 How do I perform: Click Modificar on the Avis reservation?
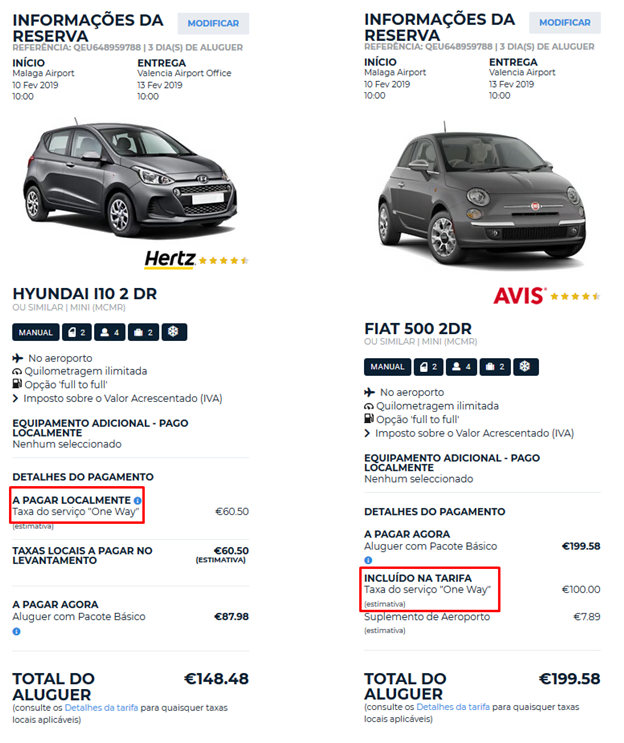tap(565, 23)
